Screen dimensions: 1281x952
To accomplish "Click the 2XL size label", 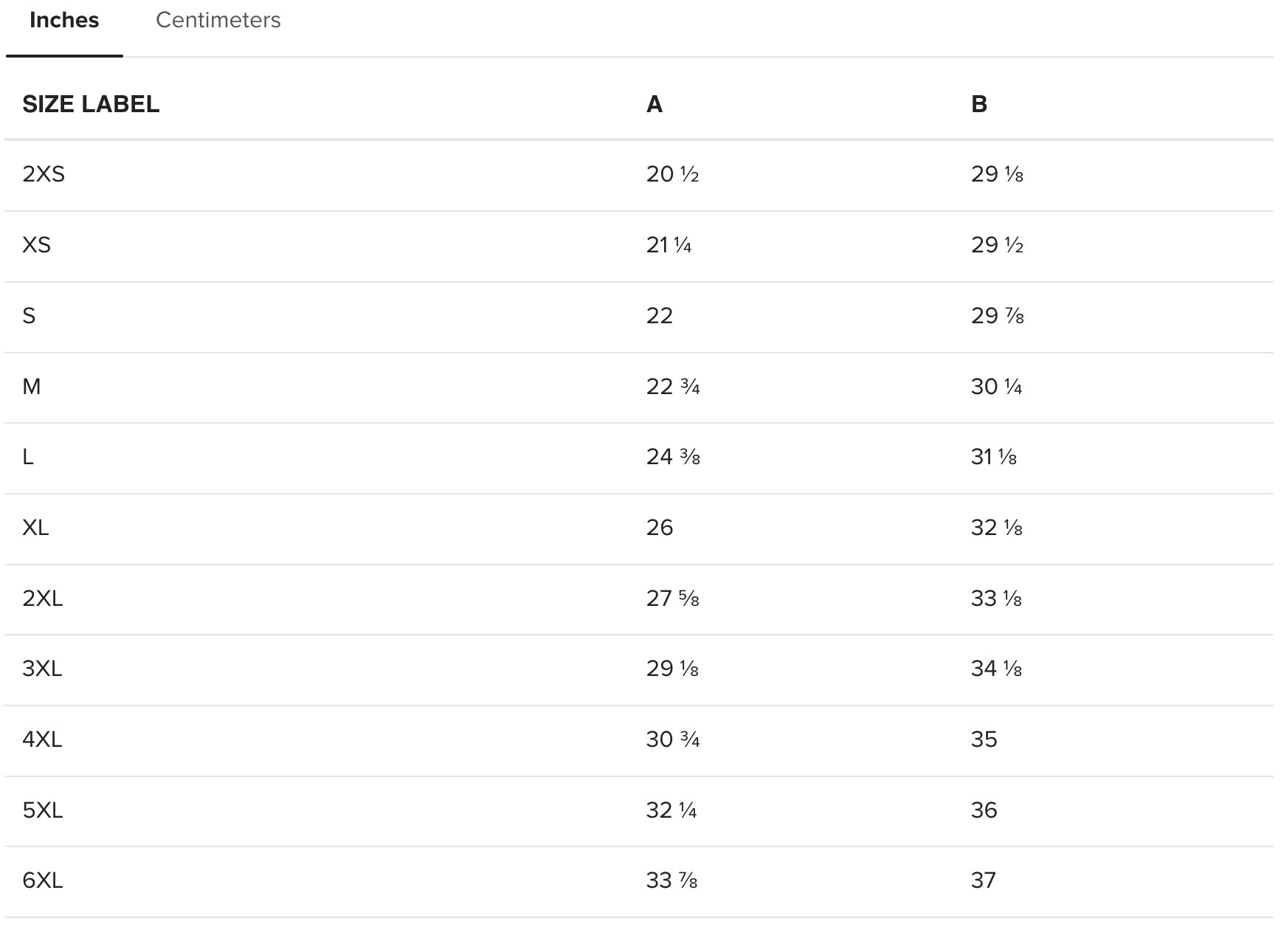I will click(x=43, y=598).
